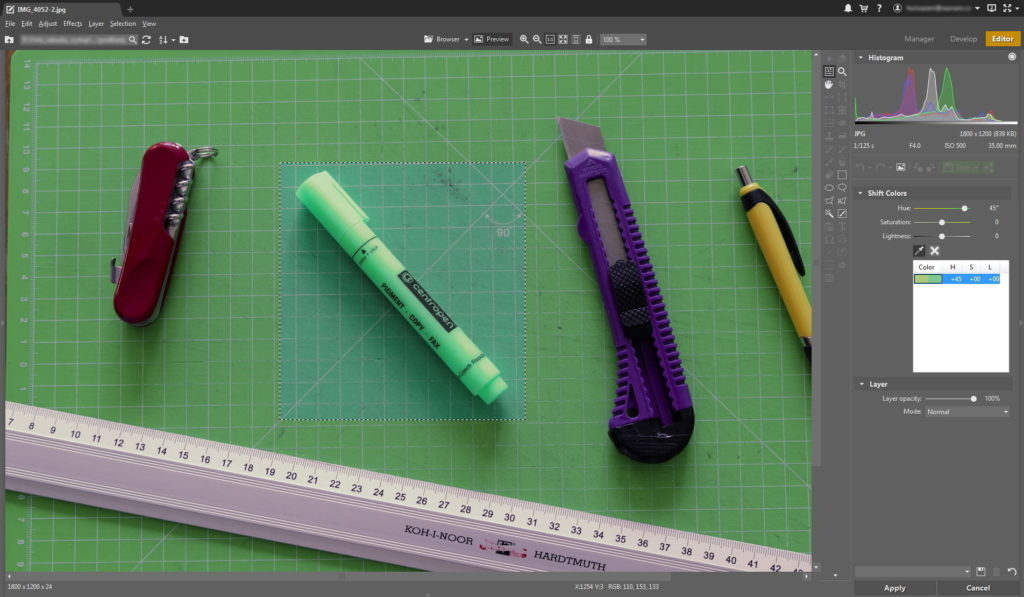
Task: Click the Lightness slider handle
Action: click(x=942, y=236)
